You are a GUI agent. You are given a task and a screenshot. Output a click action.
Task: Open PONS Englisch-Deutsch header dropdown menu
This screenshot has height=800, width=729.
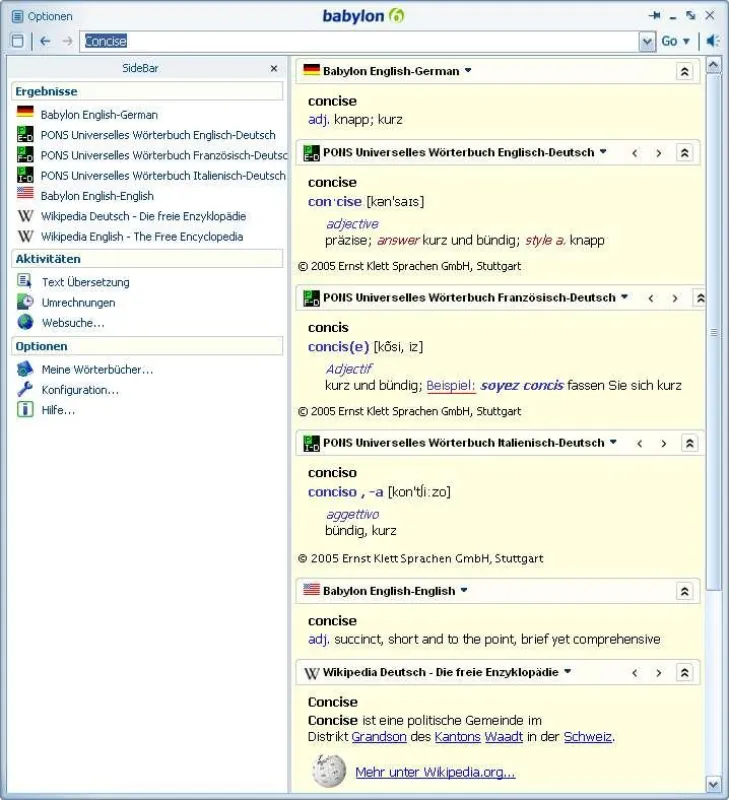coord(603,152)
